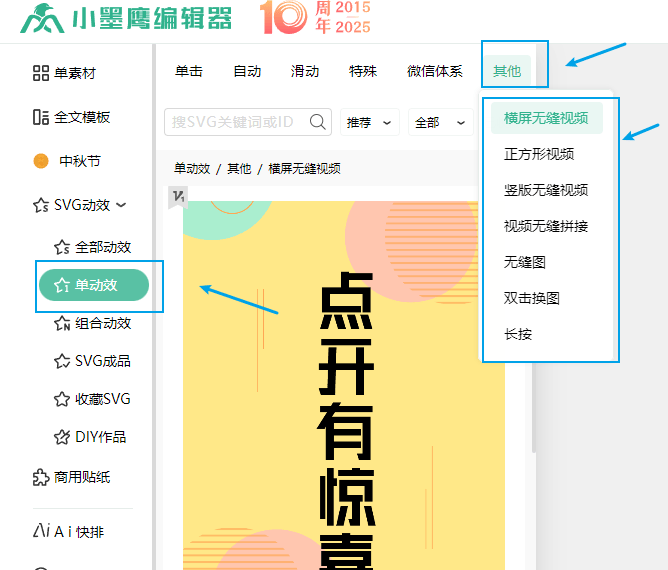Click the magnifier search icon
Image resolution: width=668 pixels, height=570 pixels.
pos(318,122)
